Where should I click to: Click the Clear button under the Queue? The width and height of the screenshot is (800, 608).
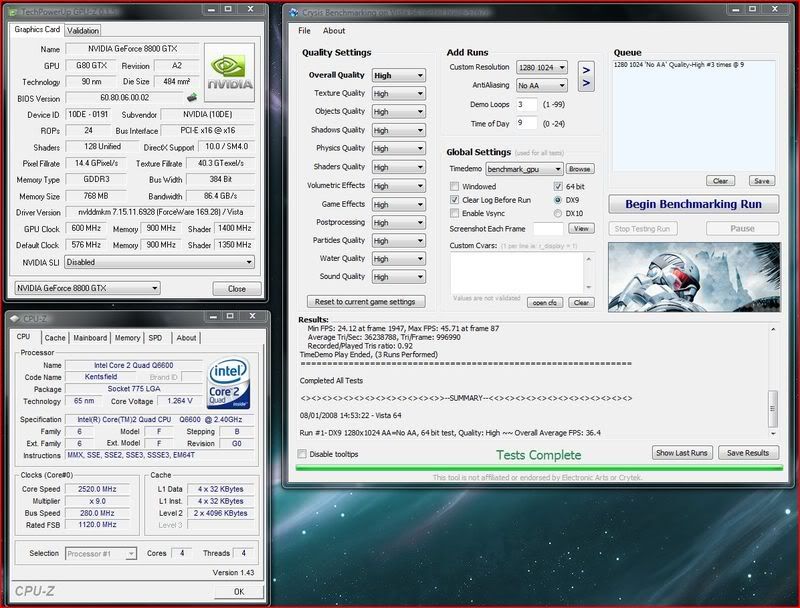click(720, 181)
